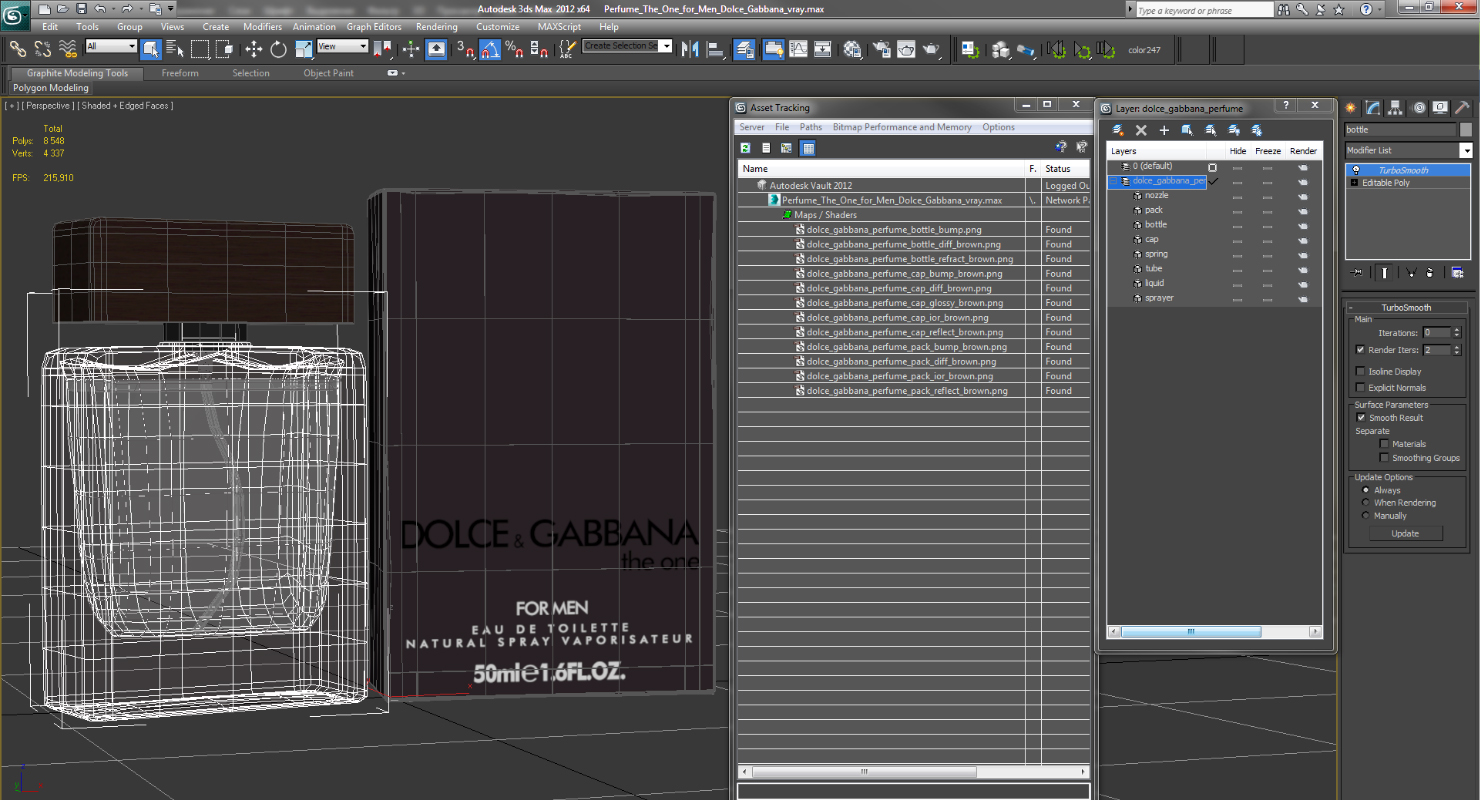The height and width of the screenshot is (800, 1480).
Task: Open the Motion command panel tab
Action: coord(1418,108)
